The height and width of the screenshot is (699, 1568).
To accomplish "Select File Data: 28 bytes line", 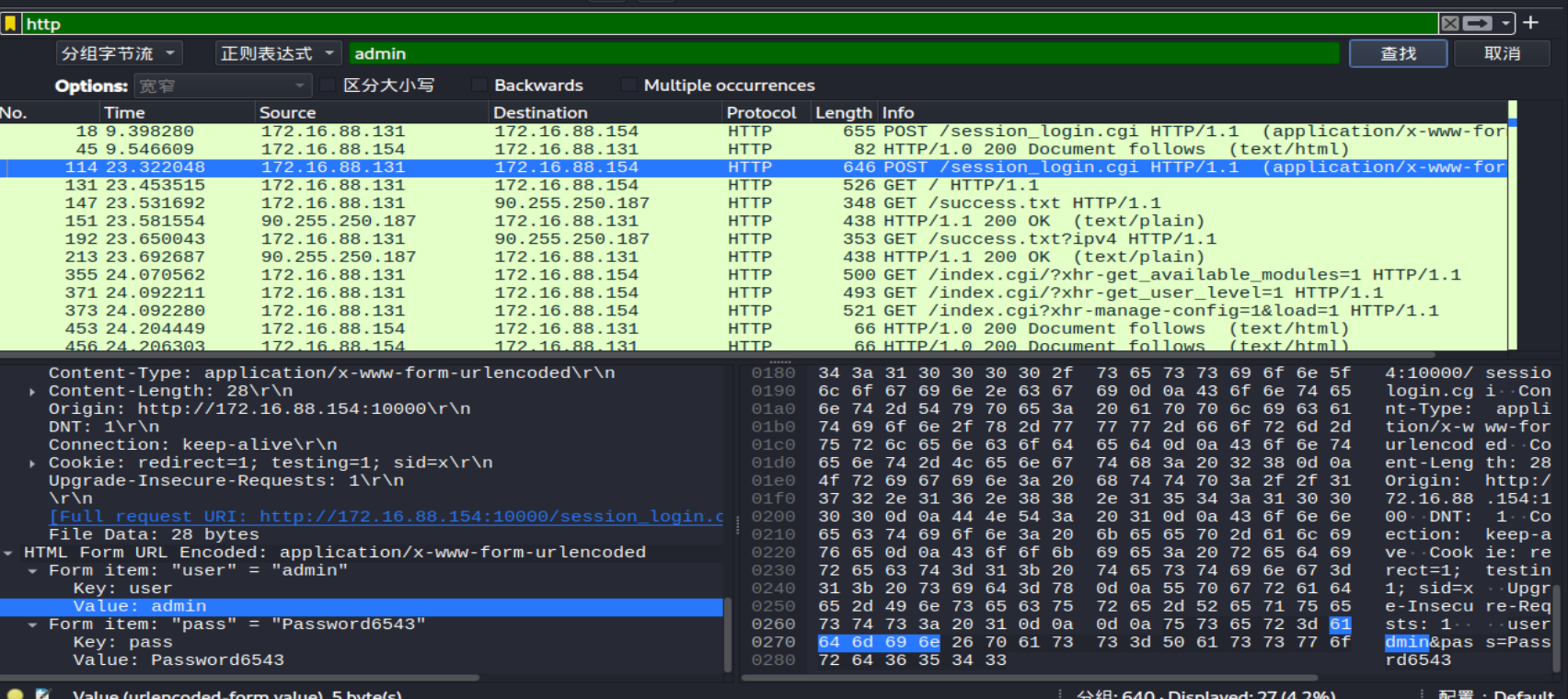I will point(154,534).
